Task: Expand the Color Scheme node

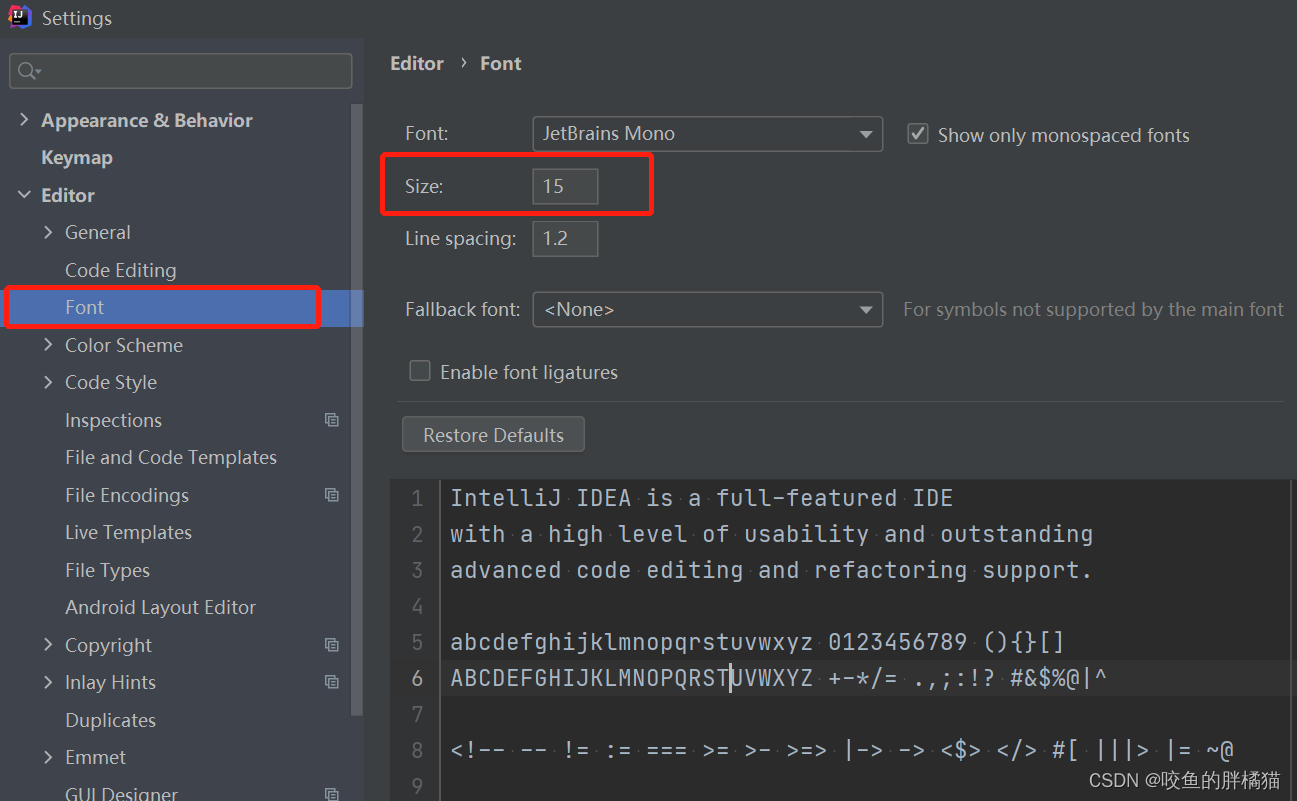Action: (48, 345)
